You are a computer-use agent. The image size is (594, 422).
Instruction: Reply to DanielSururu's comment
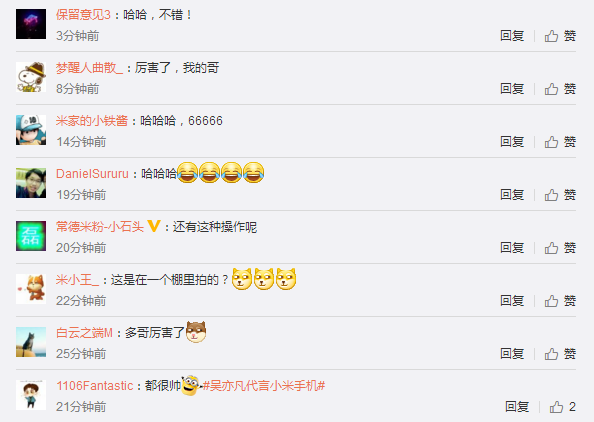click(x=512, y=195)
